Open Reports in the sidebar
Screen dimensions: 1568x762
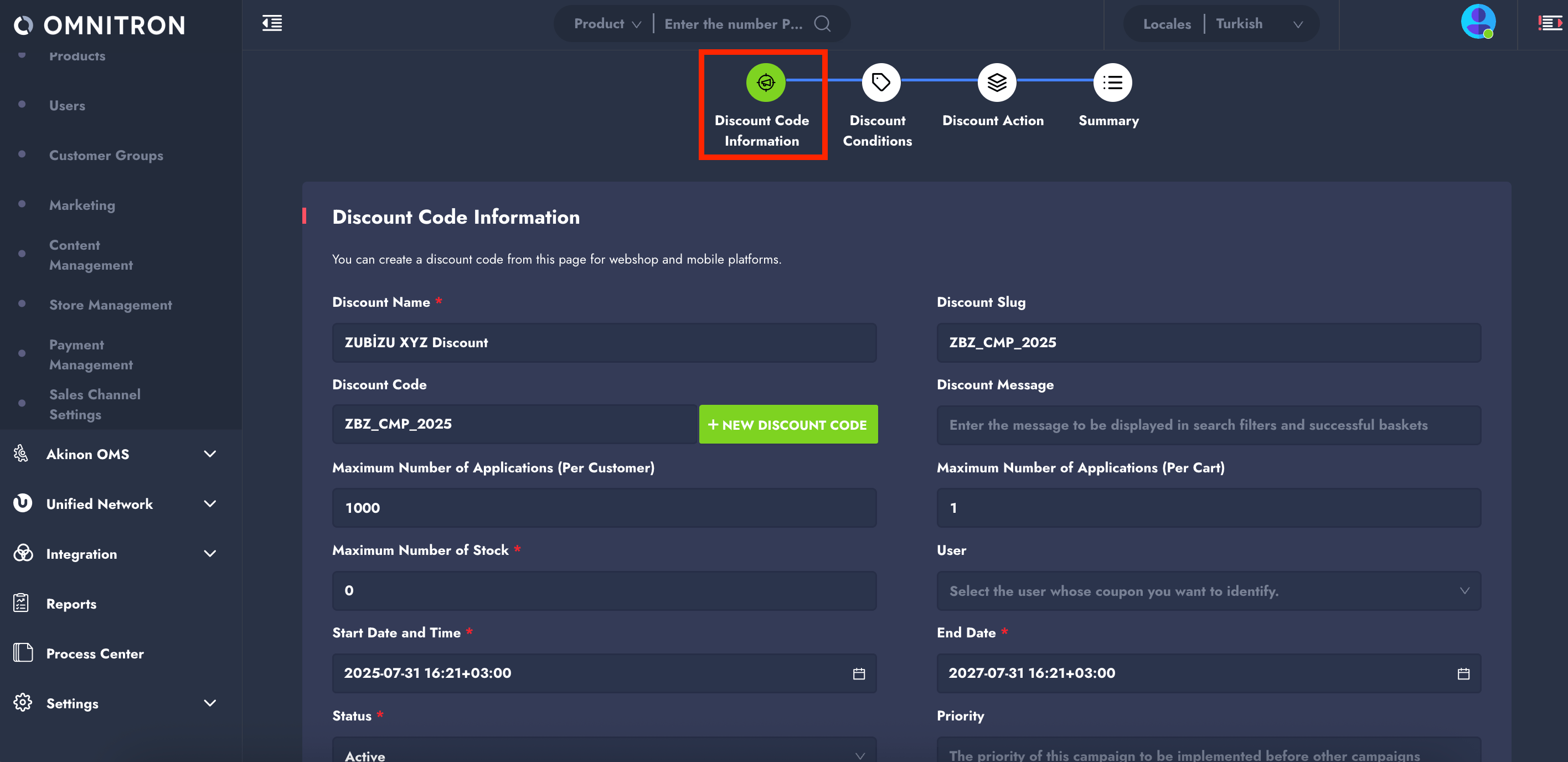coord(71,604)
